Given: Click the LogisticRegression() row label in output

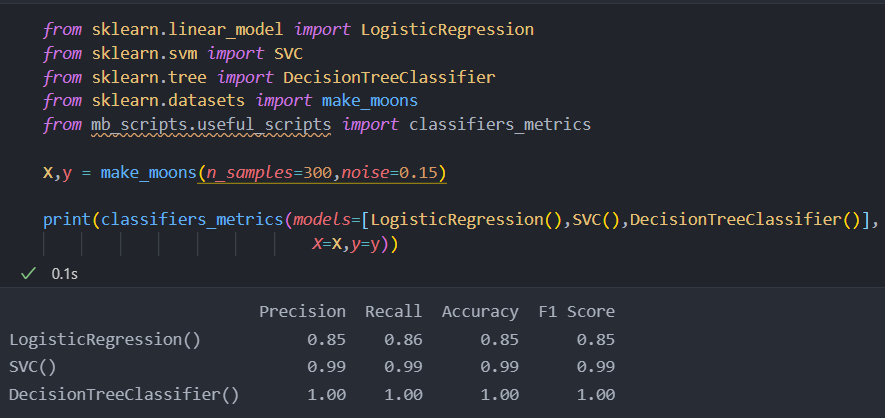Looking at the screenshot, I should (x=105, y=339).
